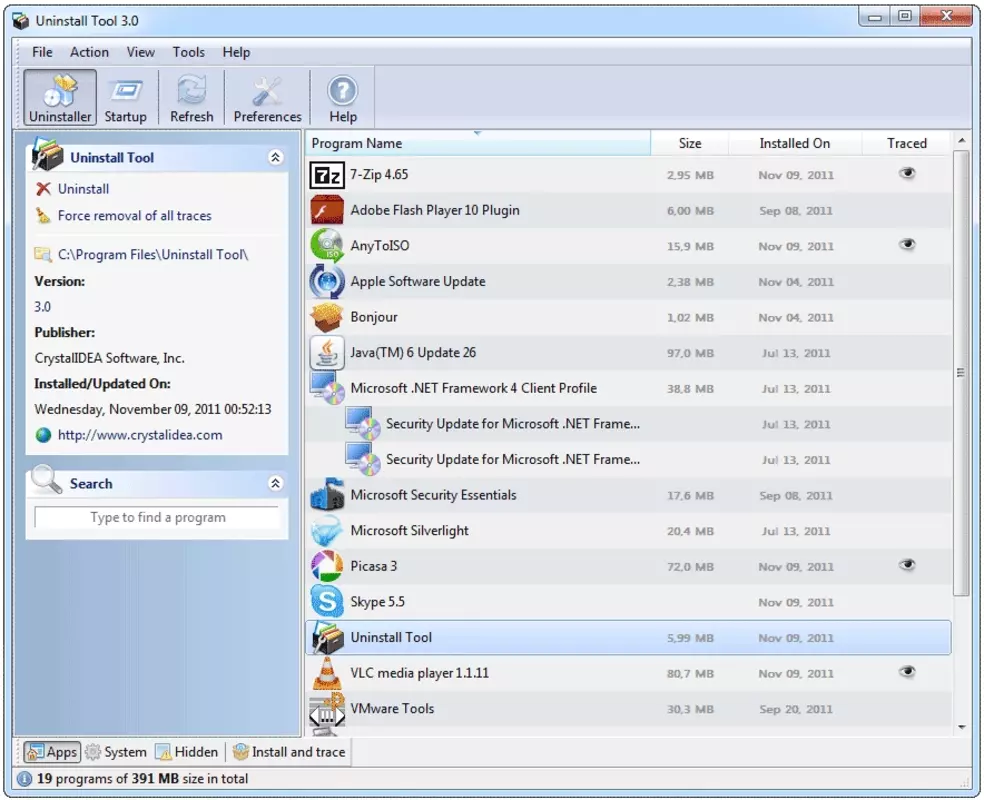Collapse the Uninstall Tool side panel

click(275, 157)
